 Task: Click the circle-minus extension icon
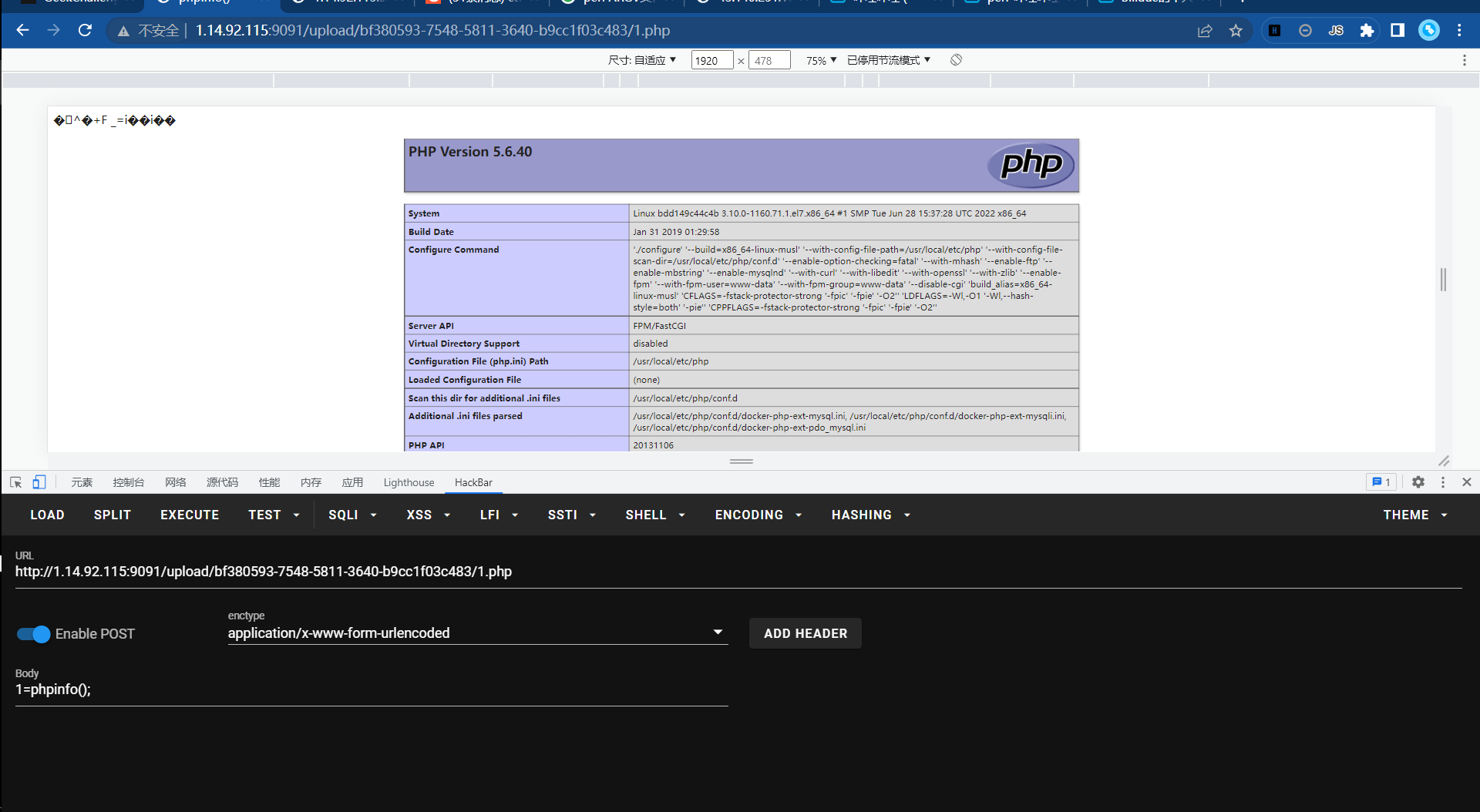tap(1305, 30)
